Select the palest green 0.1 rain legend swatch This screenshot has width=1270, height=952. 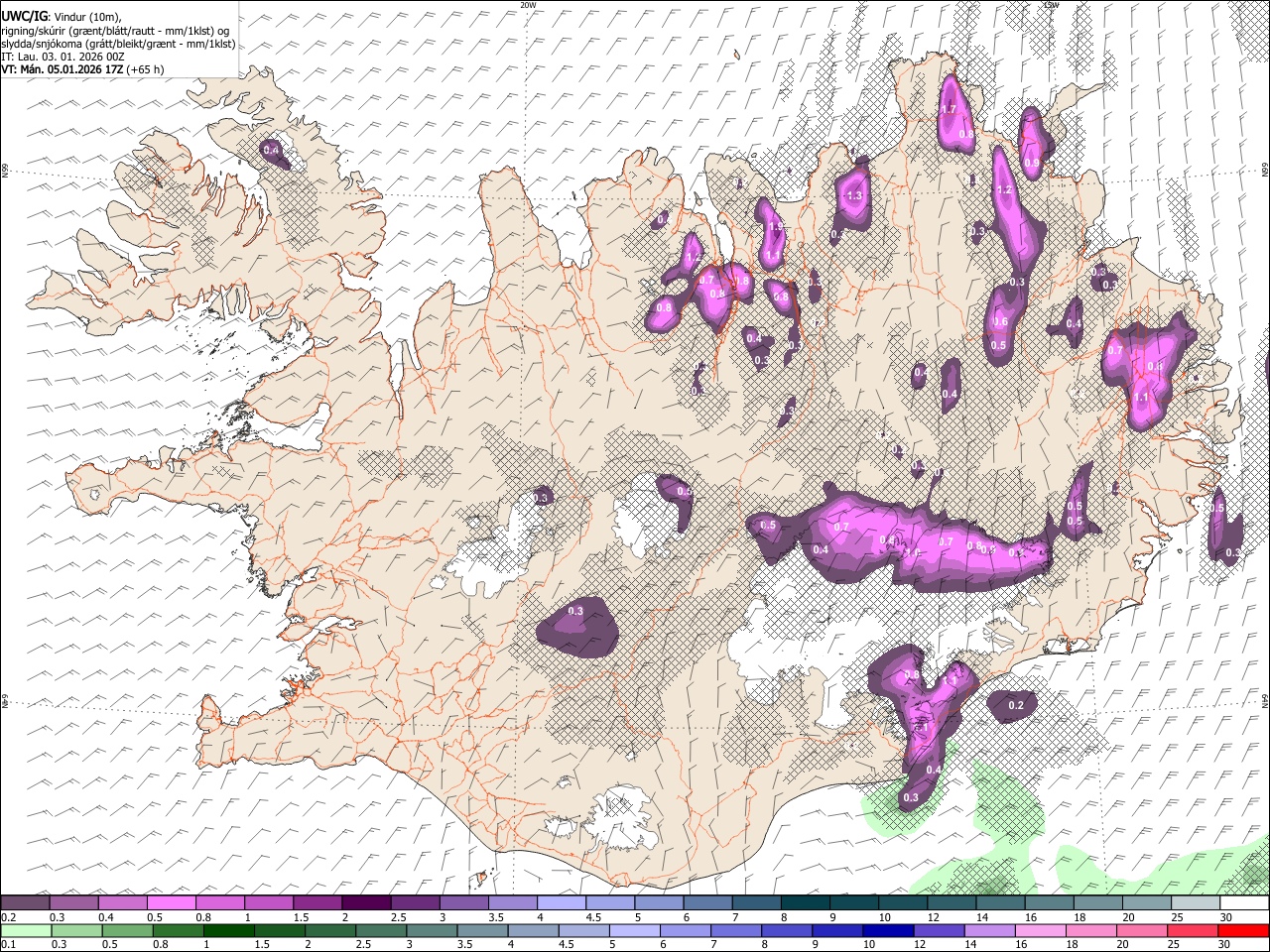click(x=25, y=930)
